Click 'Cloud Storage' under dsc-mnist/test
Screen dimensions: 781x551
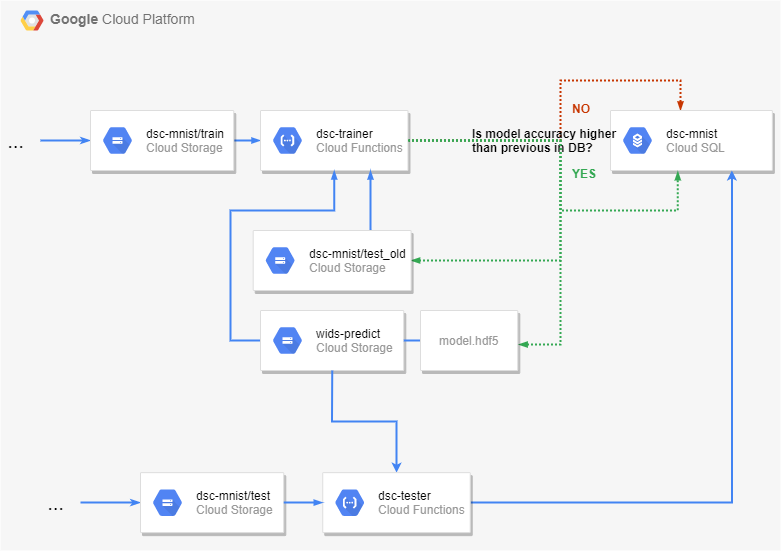point(234,510)
